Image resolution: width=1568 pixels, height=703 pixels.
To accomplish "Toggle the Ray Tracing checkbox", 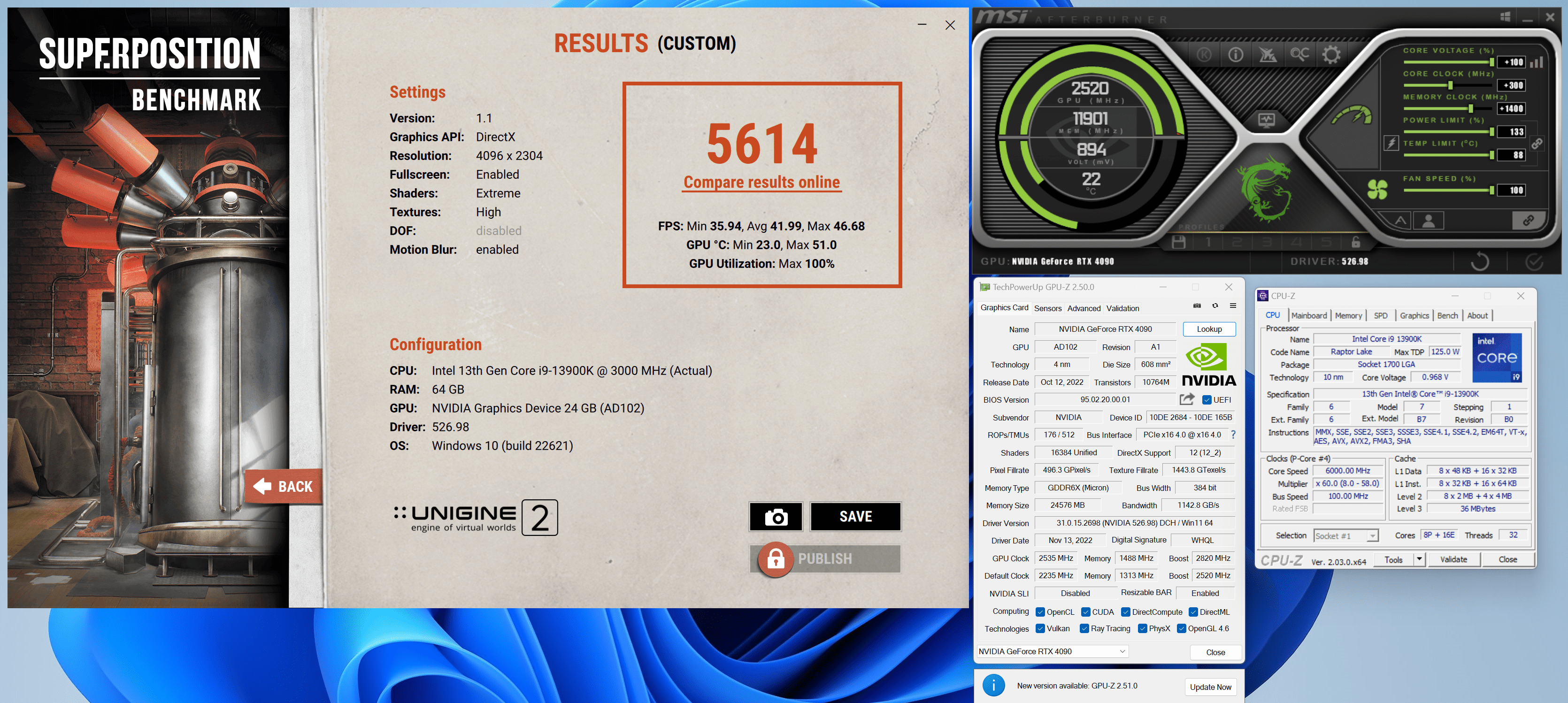I will tap(1084, 628).
